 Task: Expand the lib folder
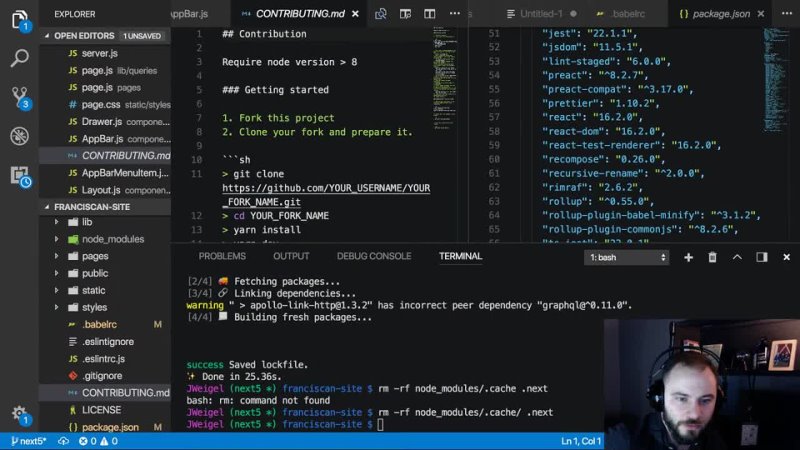point(57,222)
